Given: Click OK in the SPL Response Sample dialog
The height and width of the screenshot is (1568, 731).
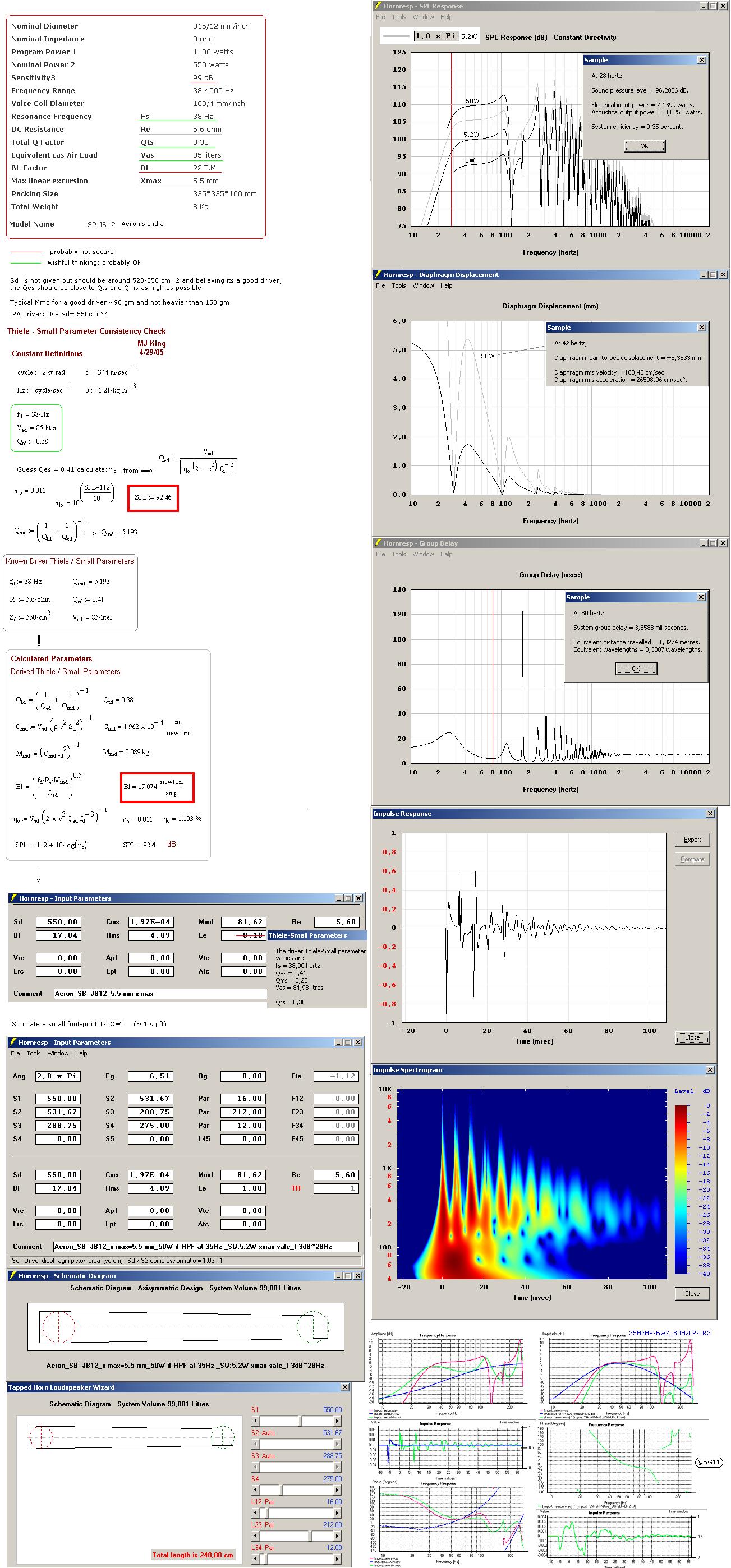Looking at the screenshot, I should (x=645, y=146).
